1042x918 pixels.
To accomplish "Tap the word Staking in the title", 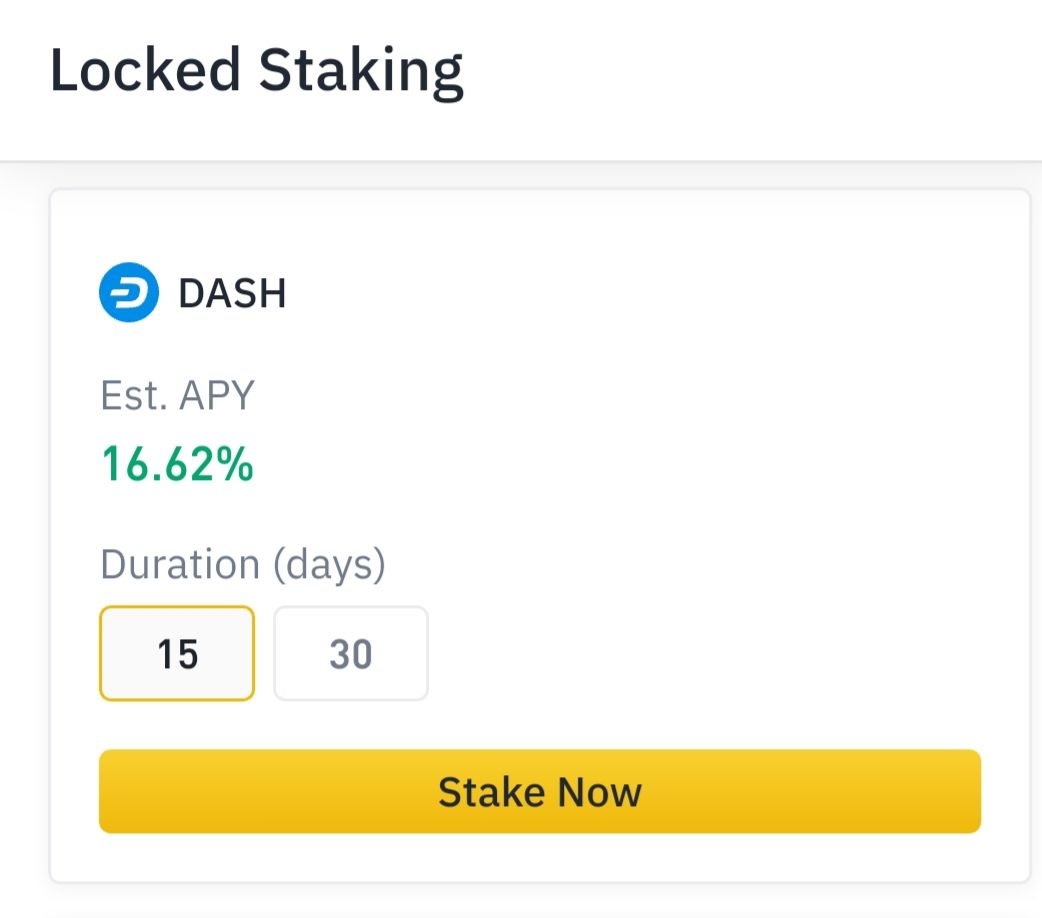I will (361, 73).
